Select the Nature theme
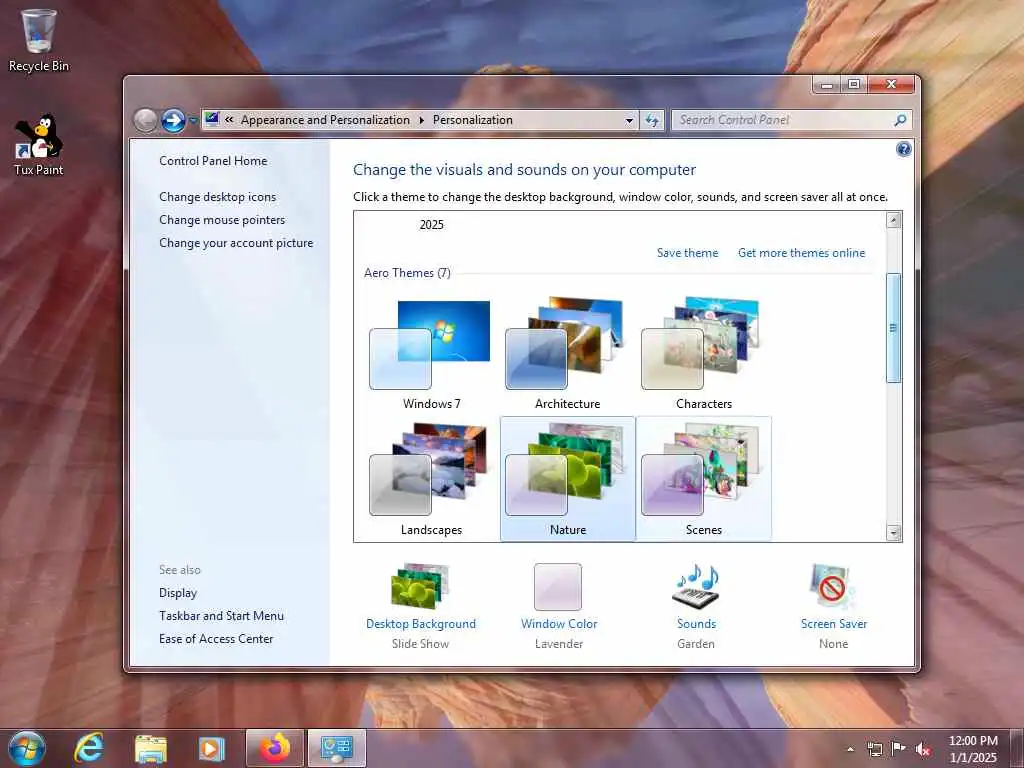The height and width of the screenshot is (768, 1024). (x=567, y=479)
